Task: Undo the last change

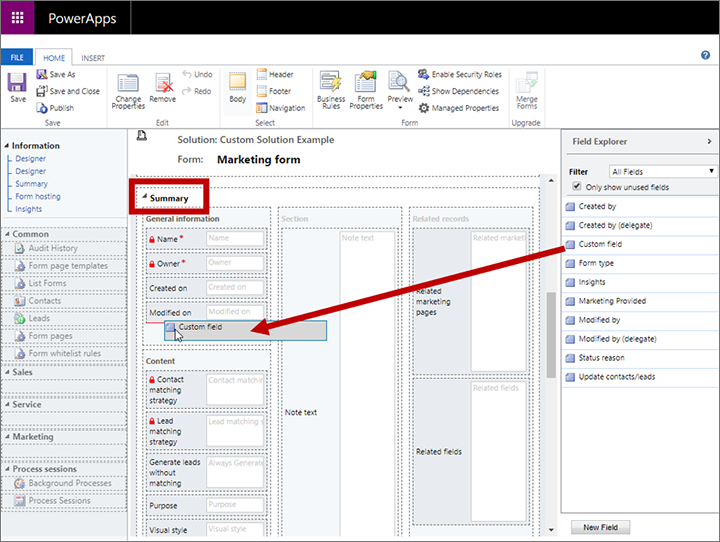Action: tap(197, 74)
